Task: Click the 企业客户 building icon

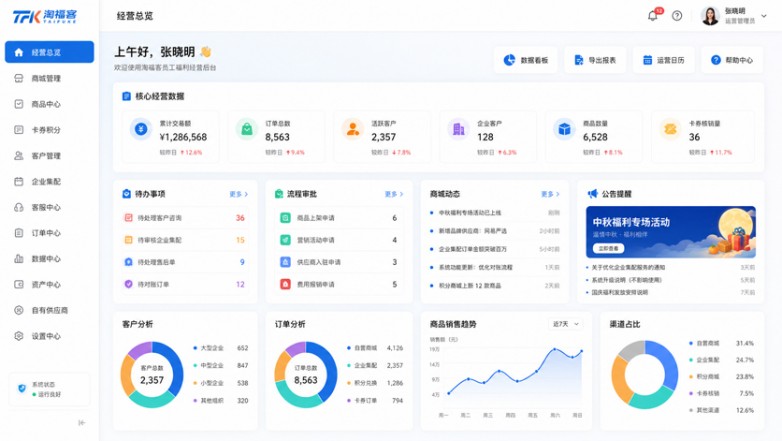Action: point(458,129)
